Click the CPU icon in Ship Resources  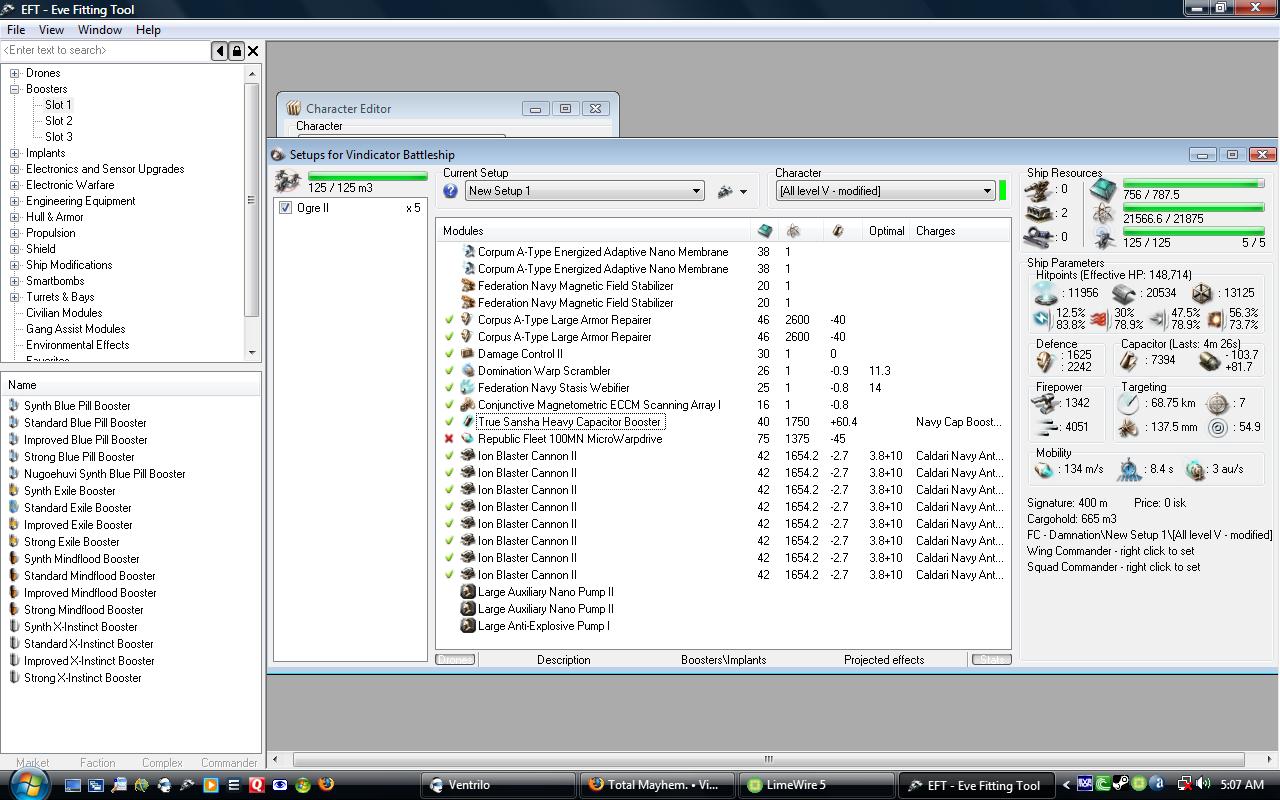click(x=1103, y=189)
